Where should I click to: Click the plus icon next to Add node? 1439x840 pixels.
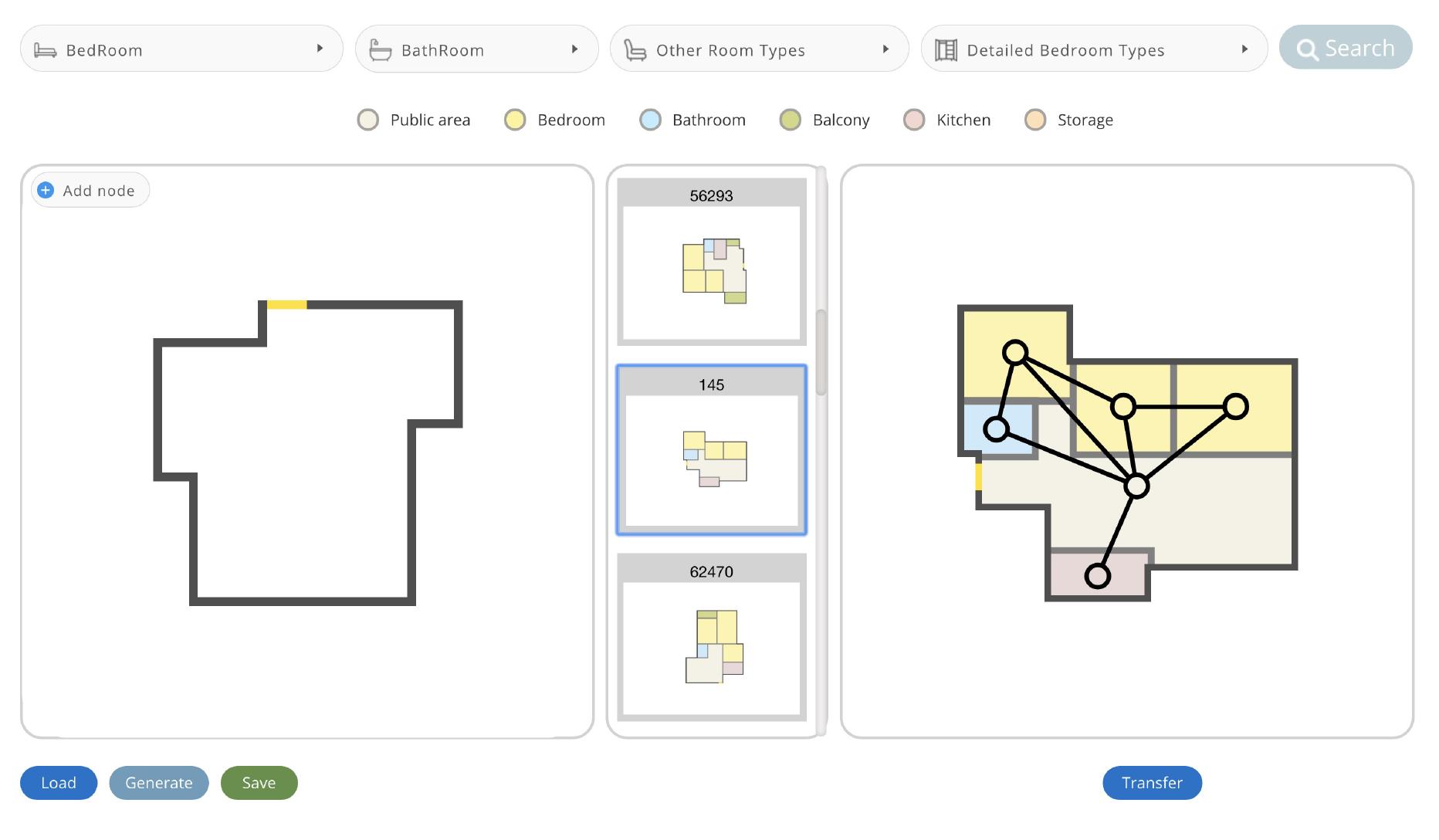coord(46,189)
